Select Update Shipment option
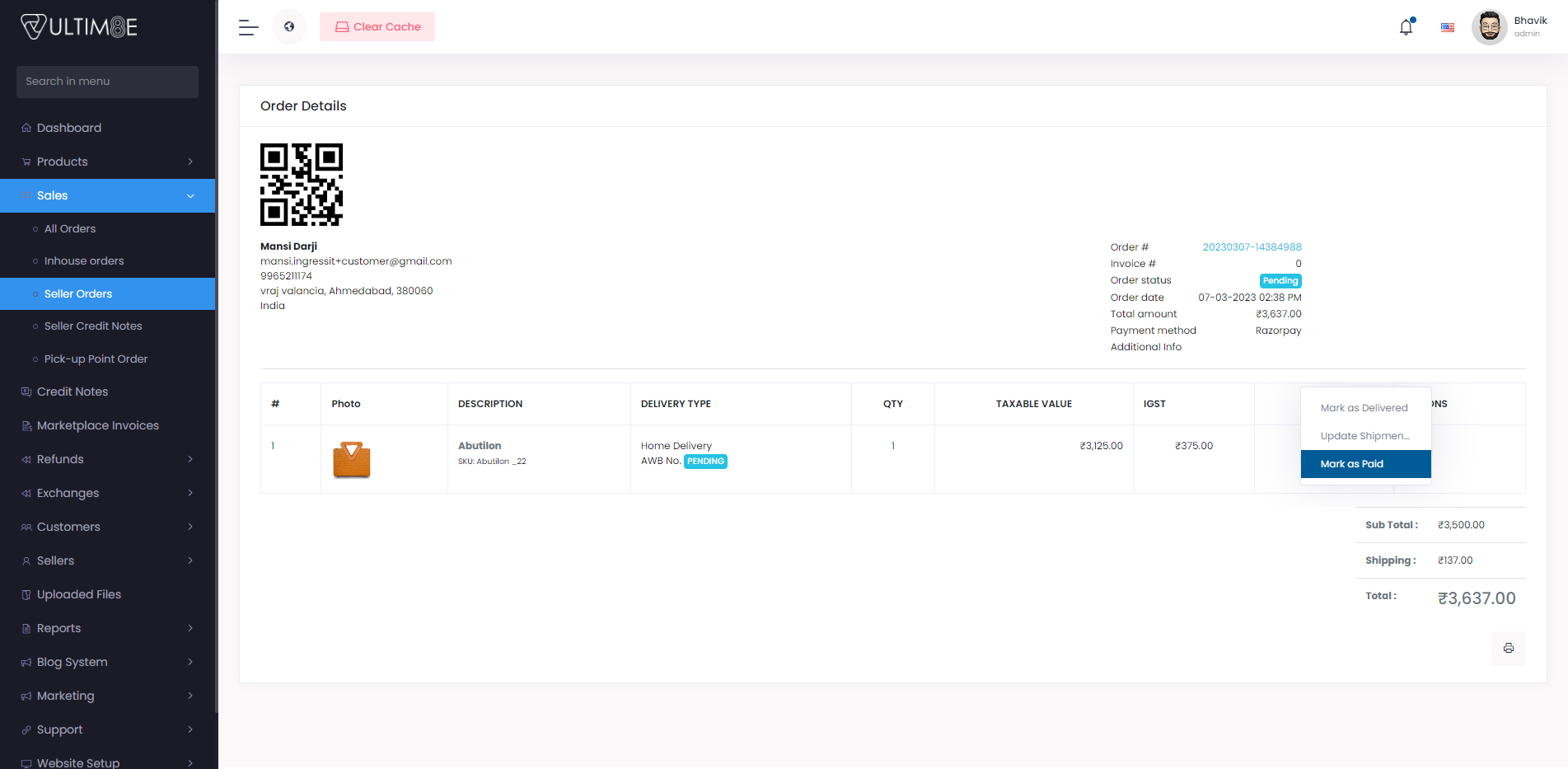The image size is (1568, 769). pos(1364,436)
